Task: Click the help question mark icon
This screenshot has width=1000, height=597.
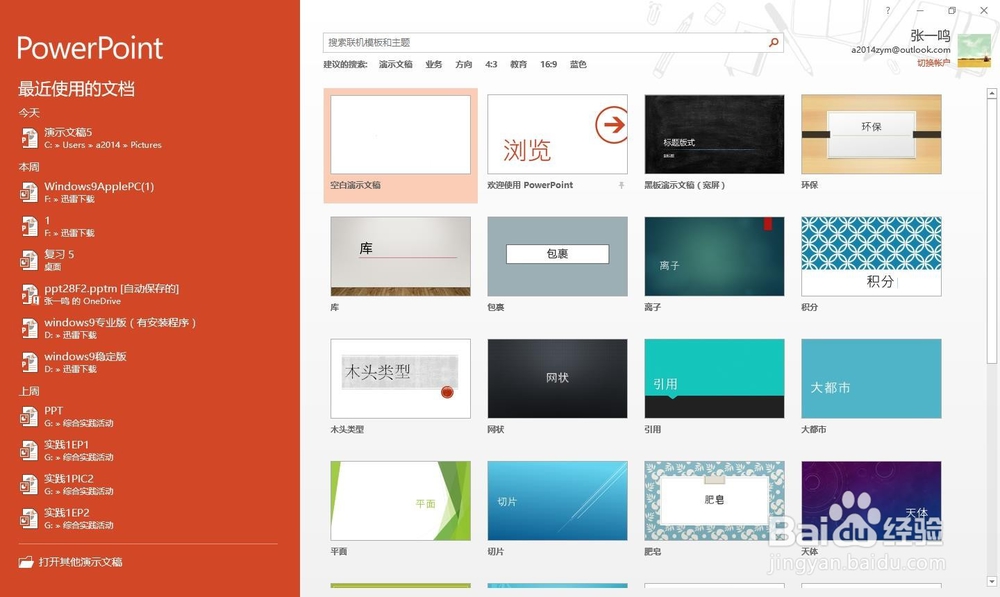Action: 888,10
